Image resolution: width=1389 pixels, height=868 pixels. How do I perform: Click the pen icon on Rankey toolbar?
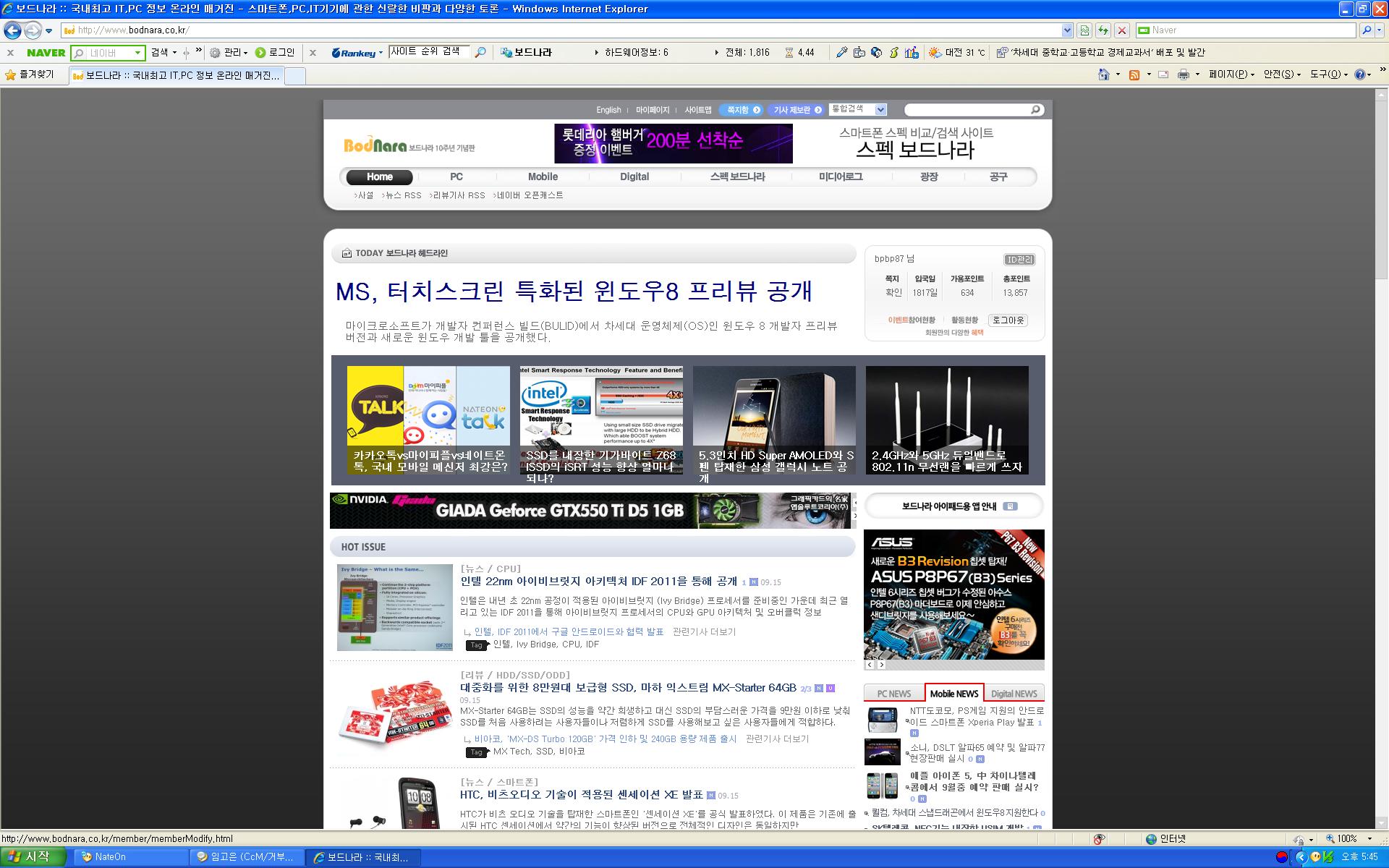coord(841,52)
